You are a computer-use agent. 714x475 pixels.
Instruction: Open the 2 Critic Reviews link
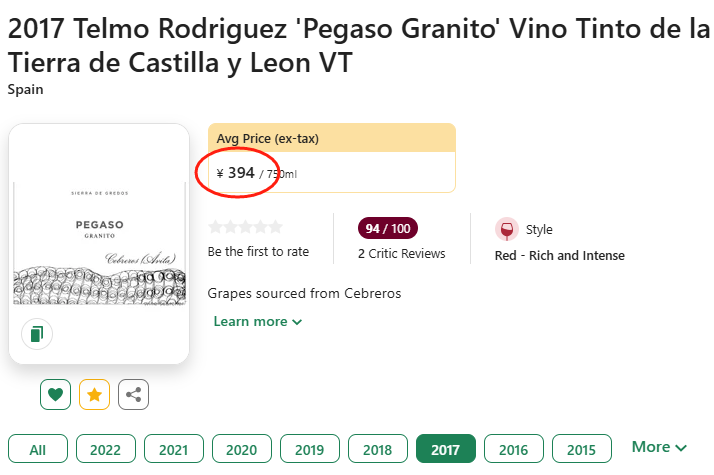(401, 254)
